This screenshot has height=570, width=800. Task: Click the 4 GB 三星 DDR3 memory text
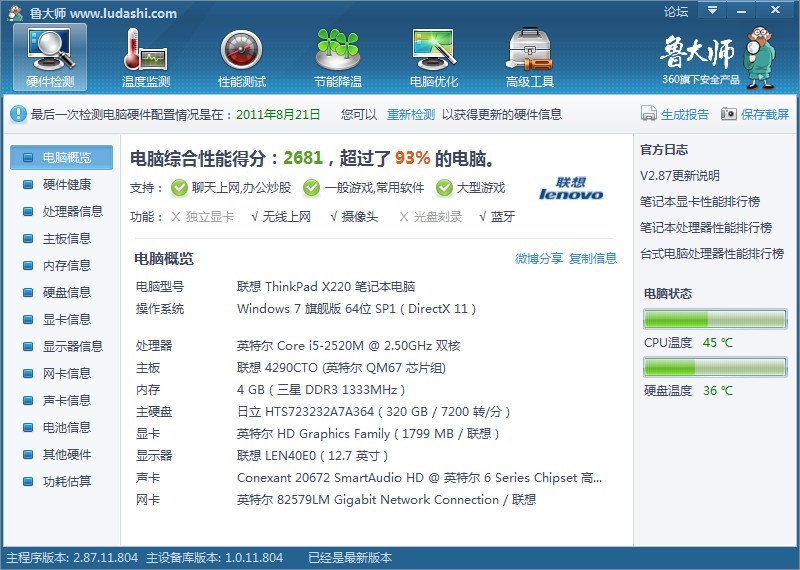[x=321, y=390]
